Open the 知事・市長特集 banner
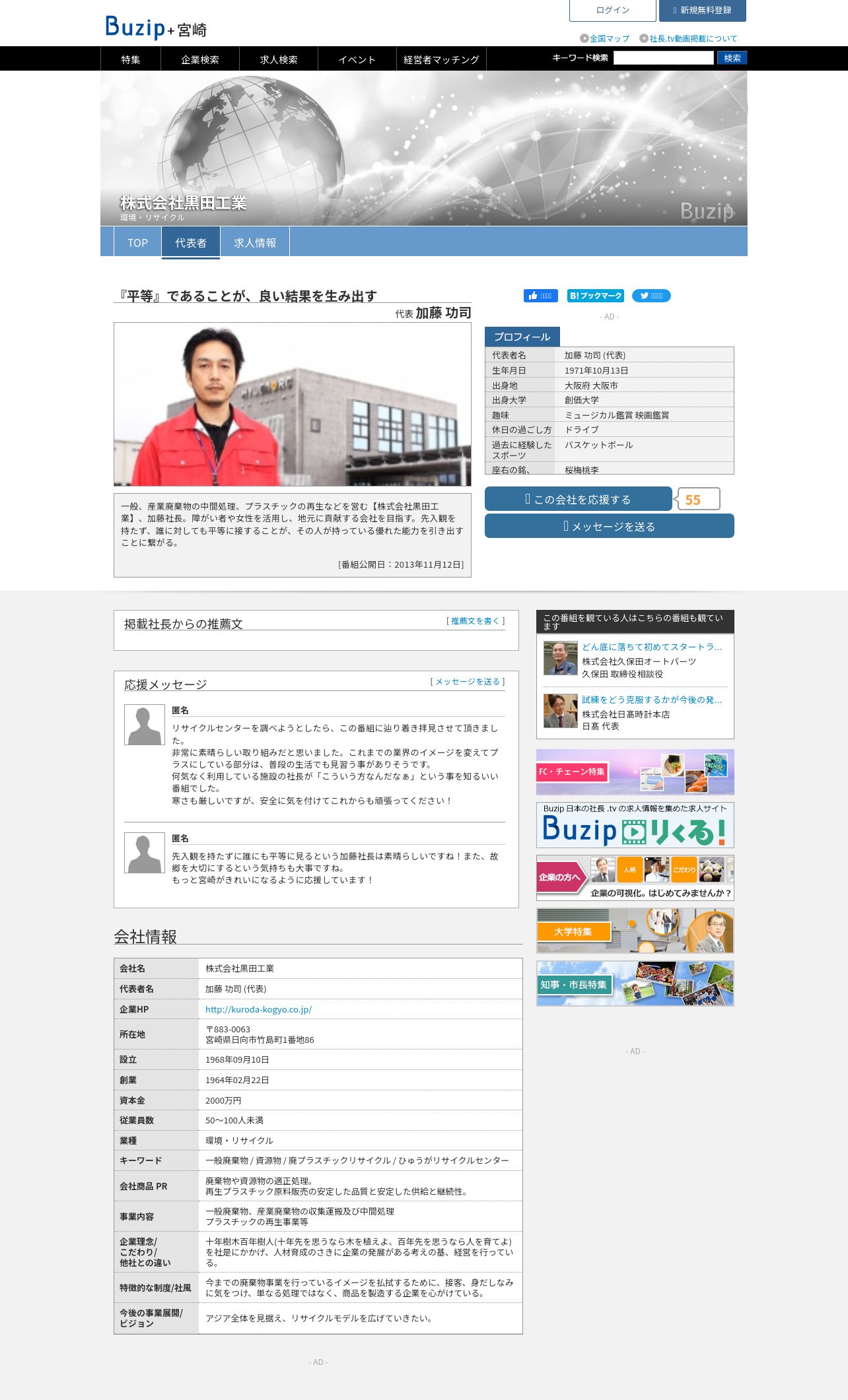This screenshot has width=848, height=1400. [635, 983]
